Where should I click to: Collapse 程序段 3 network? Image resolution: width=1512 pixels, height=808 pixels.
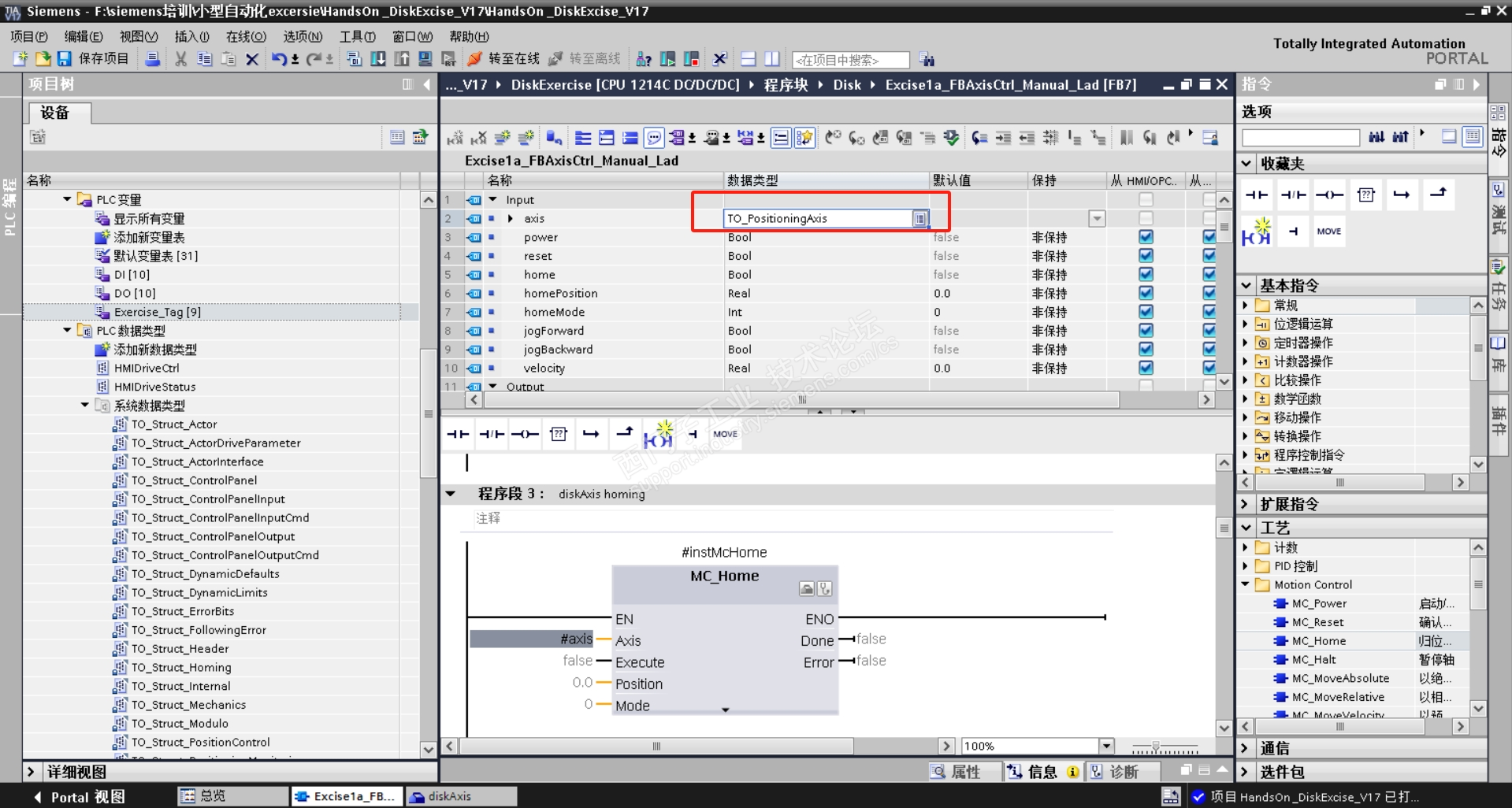click(x=451, y=494)
